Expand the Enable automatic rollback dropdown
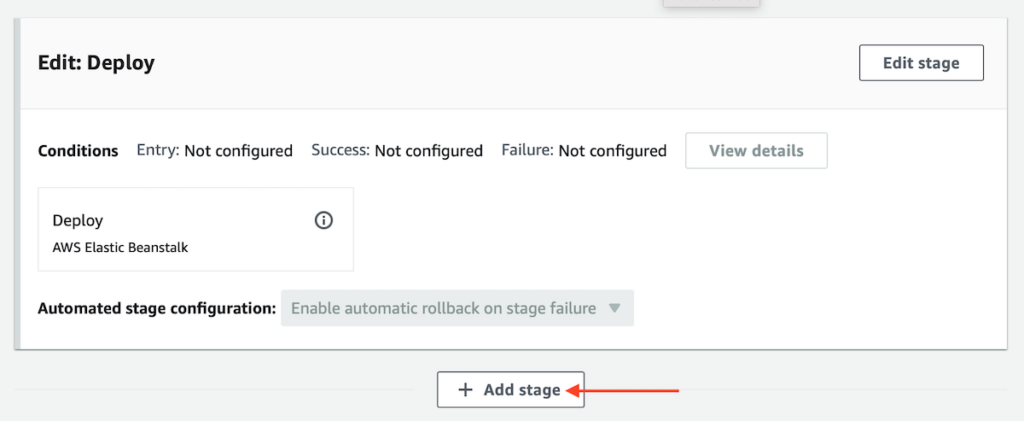 [457, 308]
